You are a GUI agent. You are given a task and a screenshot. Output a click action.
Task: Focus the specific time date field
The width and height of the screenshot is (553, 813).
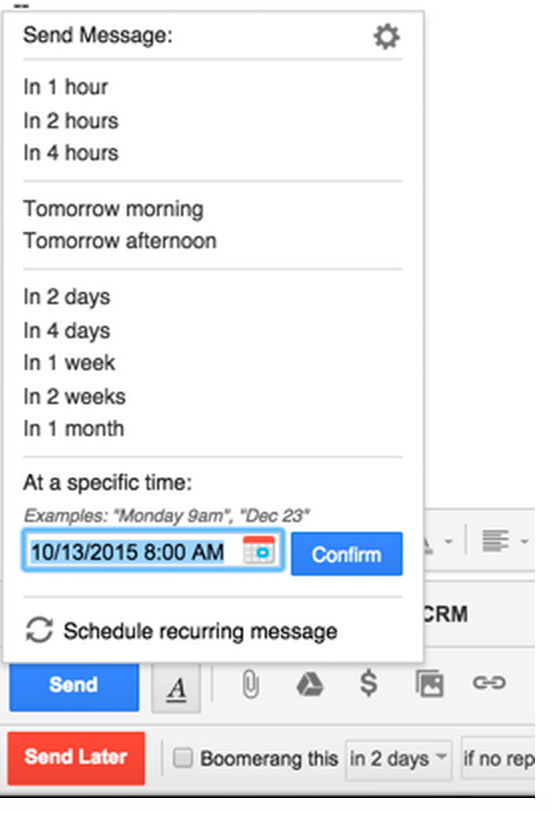tap(153, 551)
